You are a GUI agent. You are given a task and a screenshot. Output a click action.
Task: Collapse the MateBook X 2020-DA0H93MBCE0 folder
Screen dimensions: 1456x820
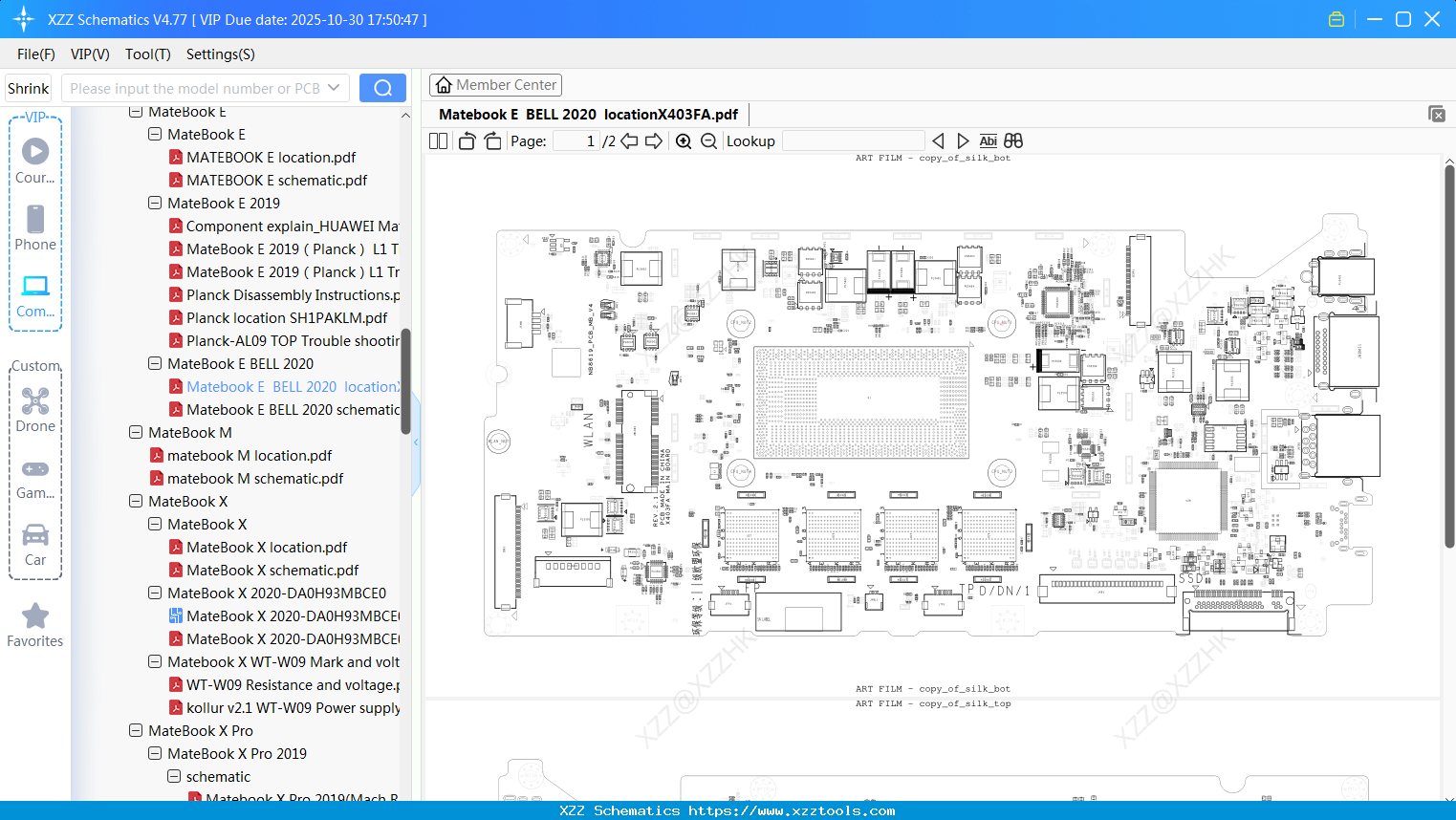point(155,593)
